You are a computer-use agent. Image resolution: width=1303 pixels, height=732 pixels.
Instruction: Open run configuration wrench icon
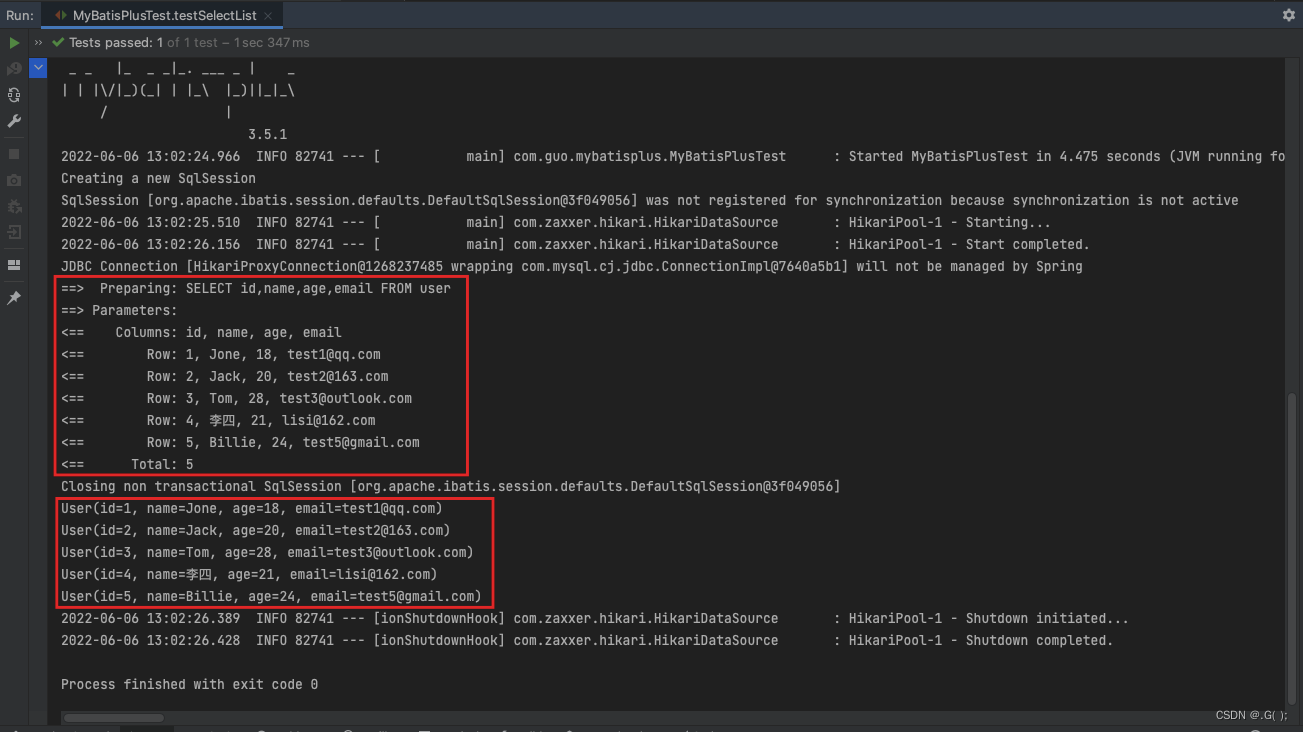(x=14, y=121)
